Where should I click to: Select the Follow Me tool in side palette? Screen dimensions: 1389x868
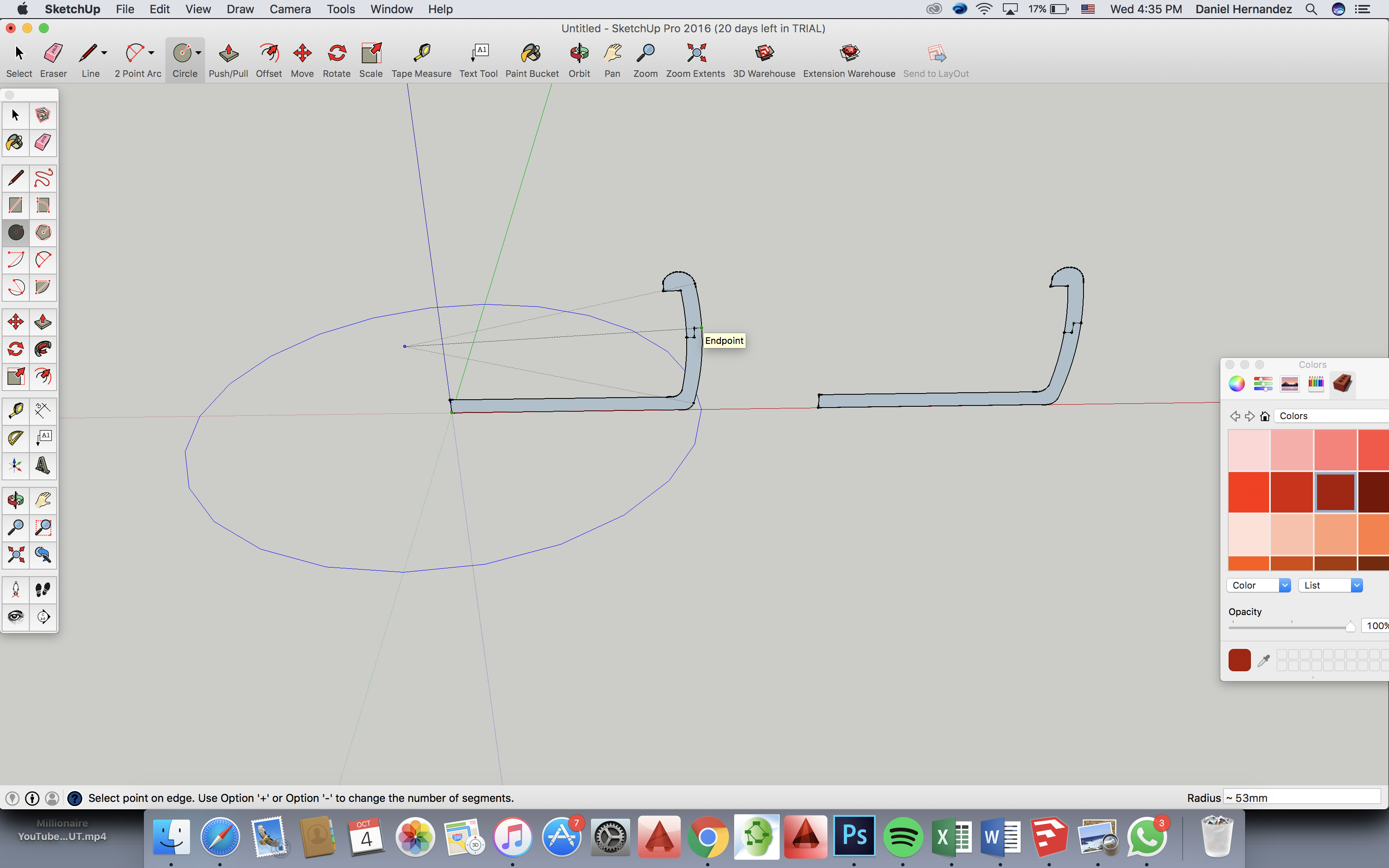(43, 349)
